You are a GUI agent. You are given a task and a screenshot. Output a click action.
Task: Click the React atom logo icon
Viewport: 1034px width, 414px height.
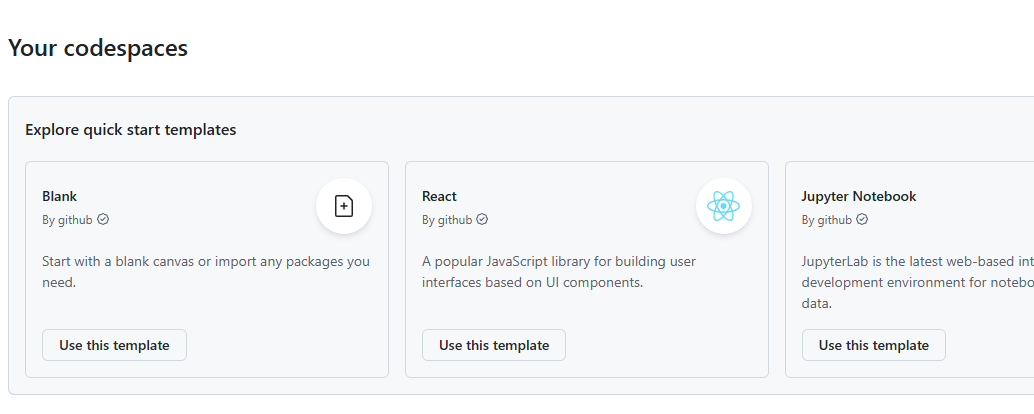(723, 206)
